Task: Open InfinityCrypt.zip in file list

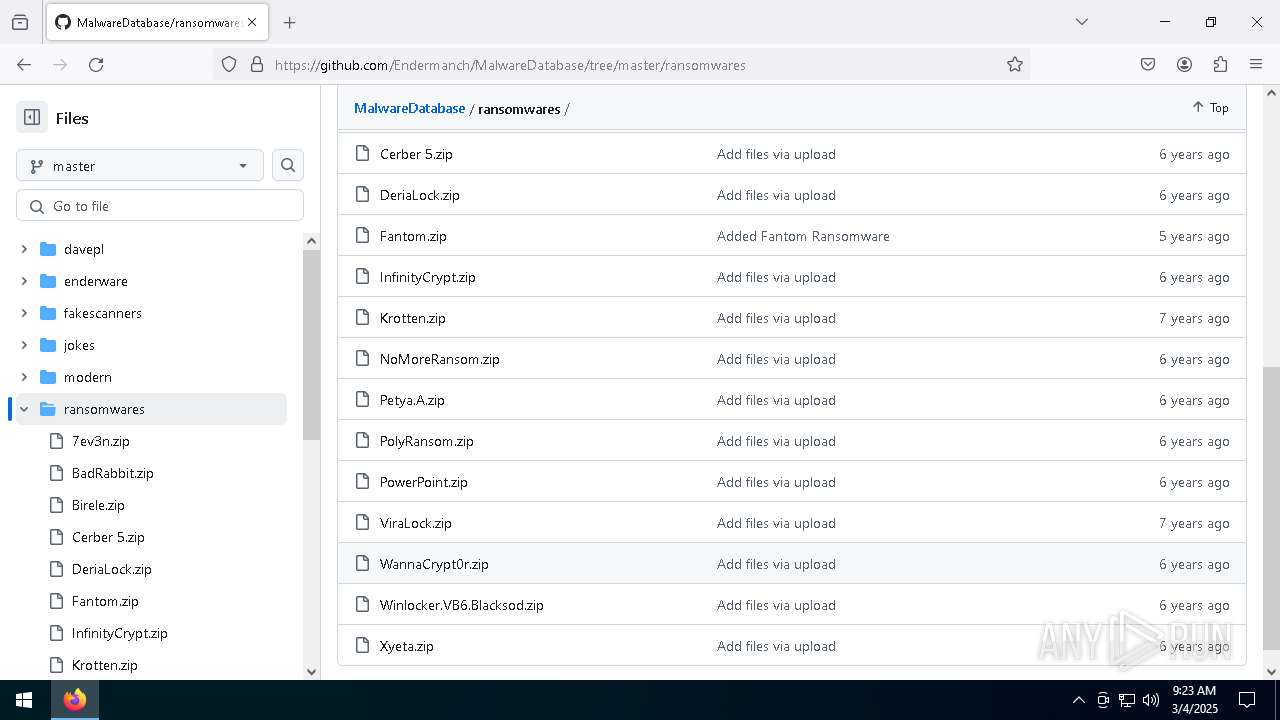Action: pyautogui.click(x=428, y=277)
